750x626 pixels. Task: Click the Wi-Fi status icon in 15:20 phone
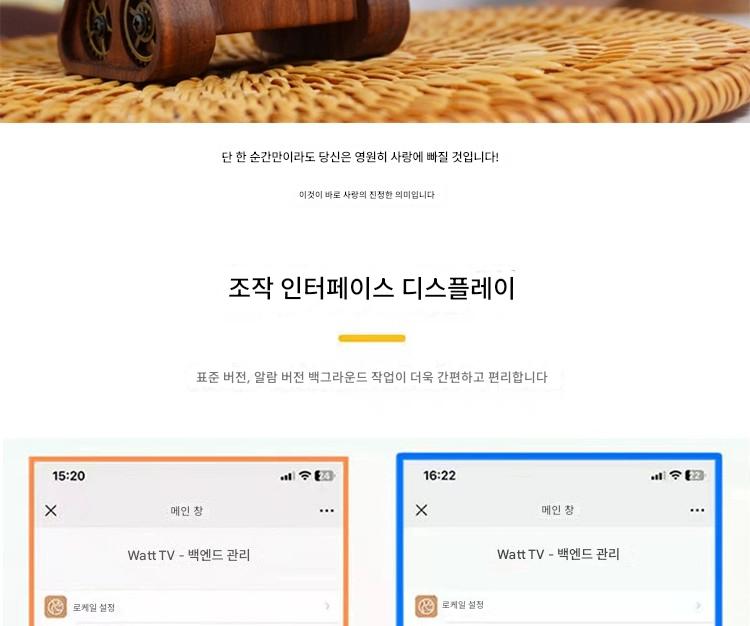(305, 475)
